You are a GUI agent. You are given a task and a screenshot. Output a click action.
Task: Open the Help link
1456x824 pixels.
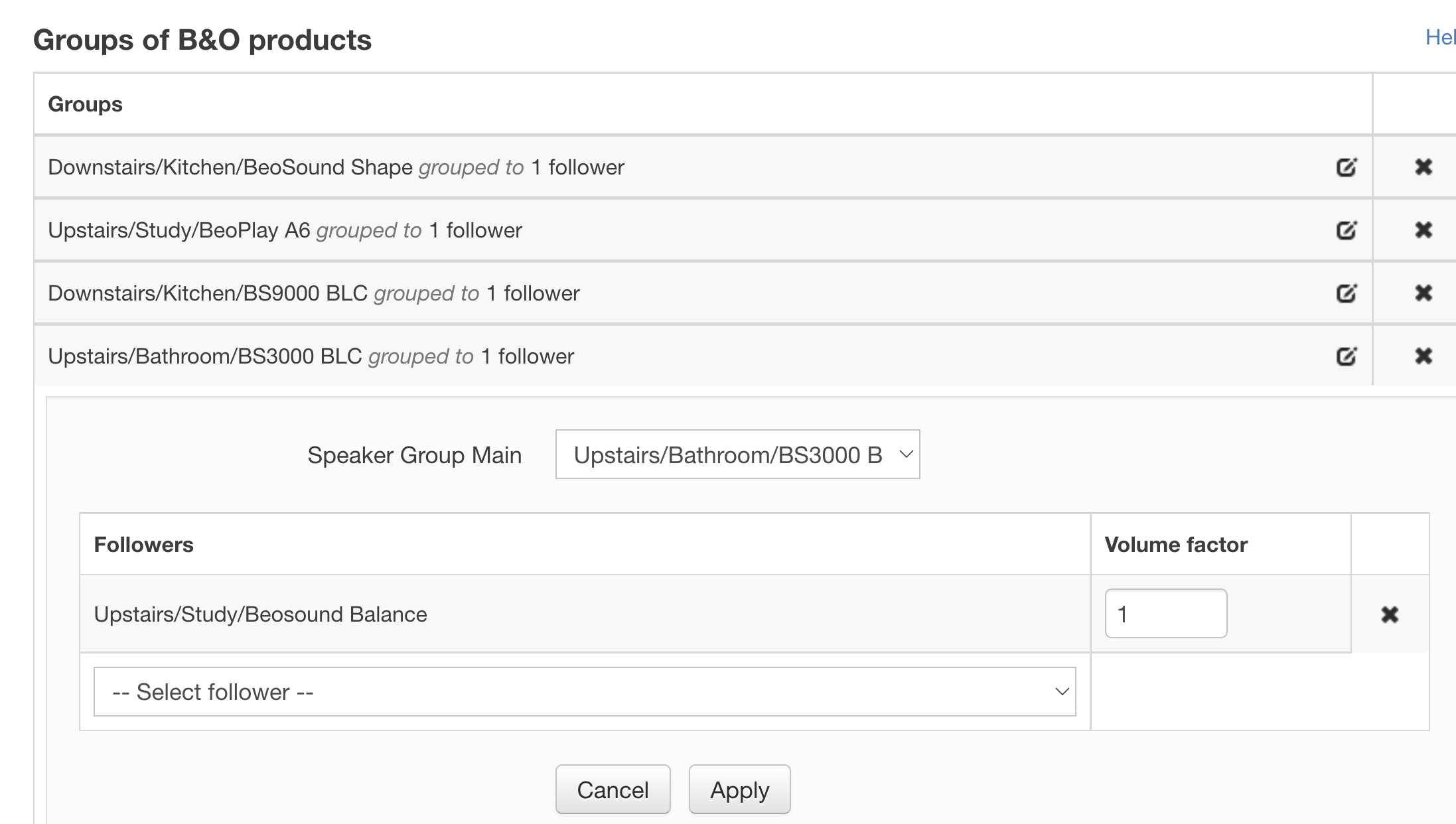coord(1440,37)
